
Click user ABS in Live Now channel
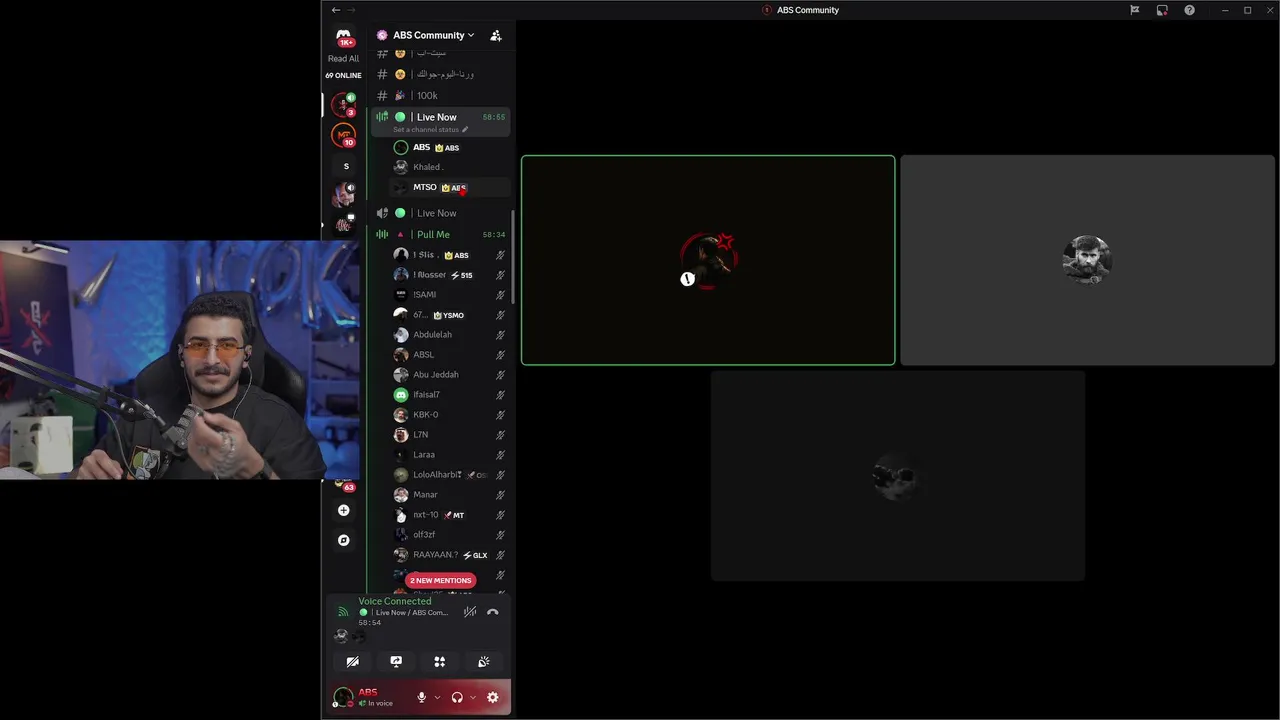449,147
